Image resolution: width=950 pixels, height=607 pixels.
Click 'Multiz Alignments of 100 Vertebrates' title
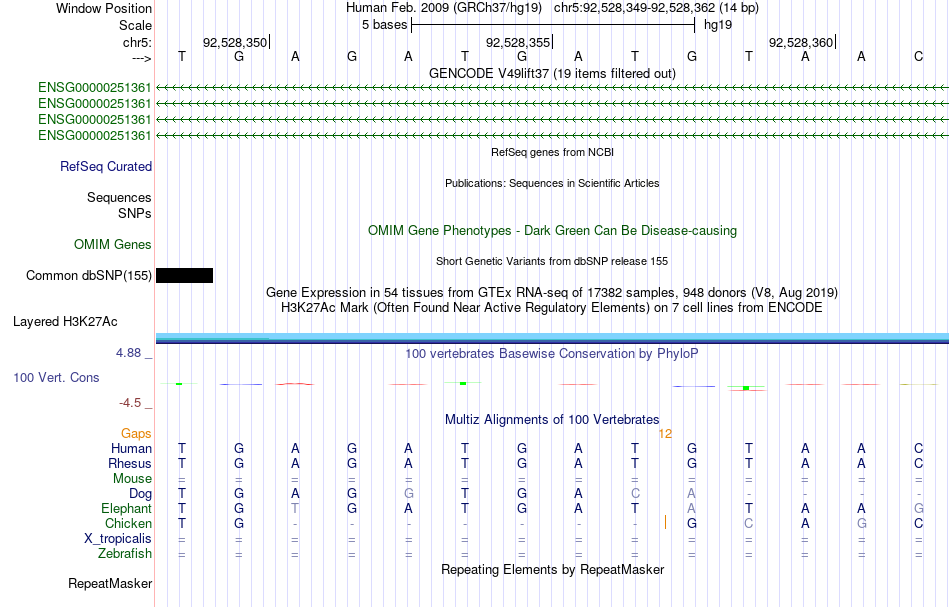pyautogui.click(x=552, y=420)
